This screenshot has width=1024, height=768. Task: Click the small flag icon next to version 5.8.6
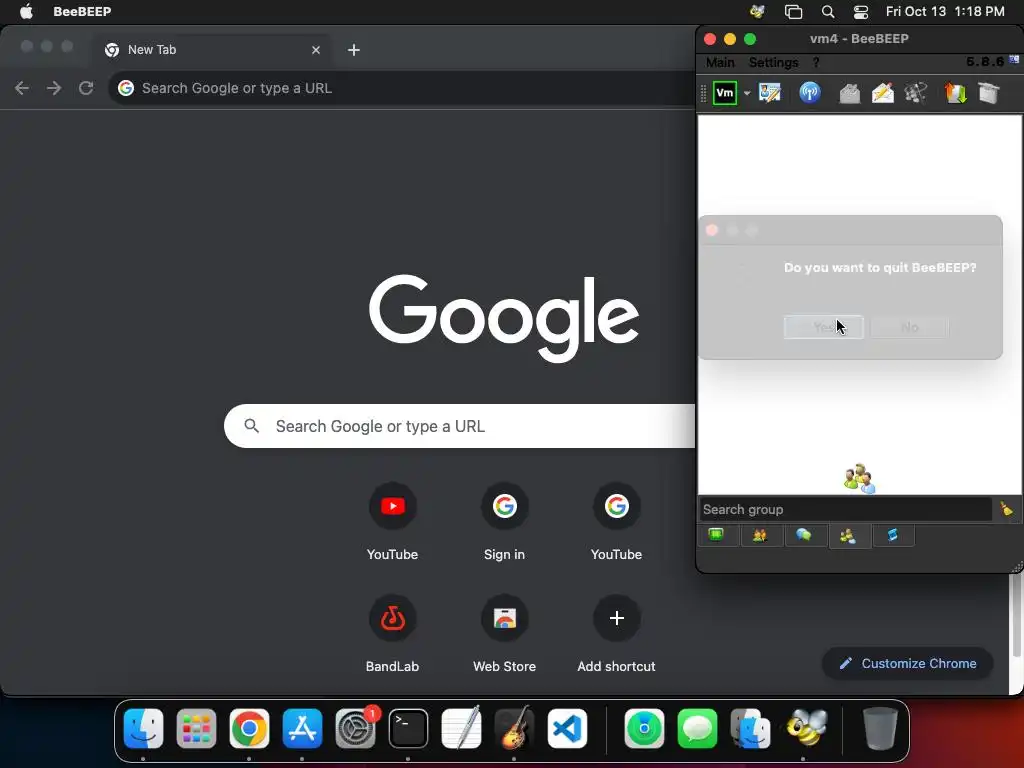[x=1014, y=59]
